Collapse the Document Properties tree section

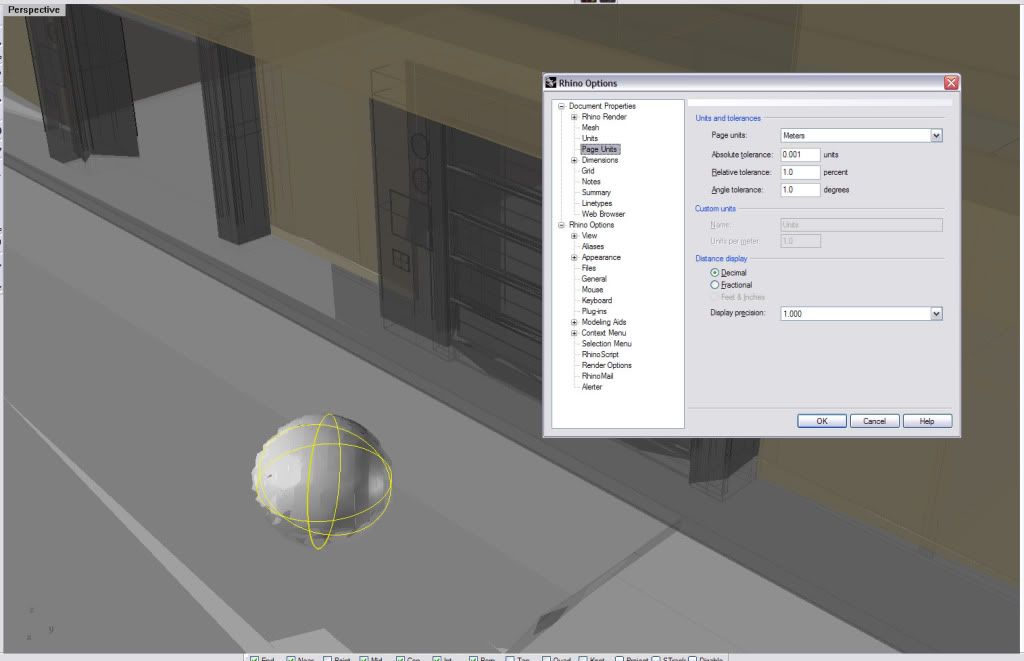point(561,106)
